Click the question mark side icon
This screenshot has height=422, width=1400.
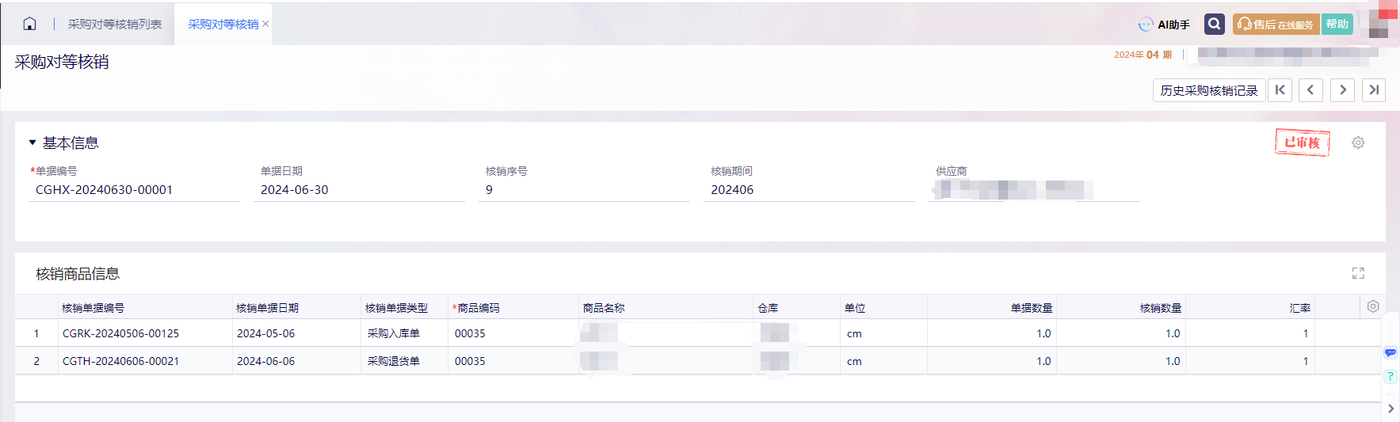[1390, 377]
